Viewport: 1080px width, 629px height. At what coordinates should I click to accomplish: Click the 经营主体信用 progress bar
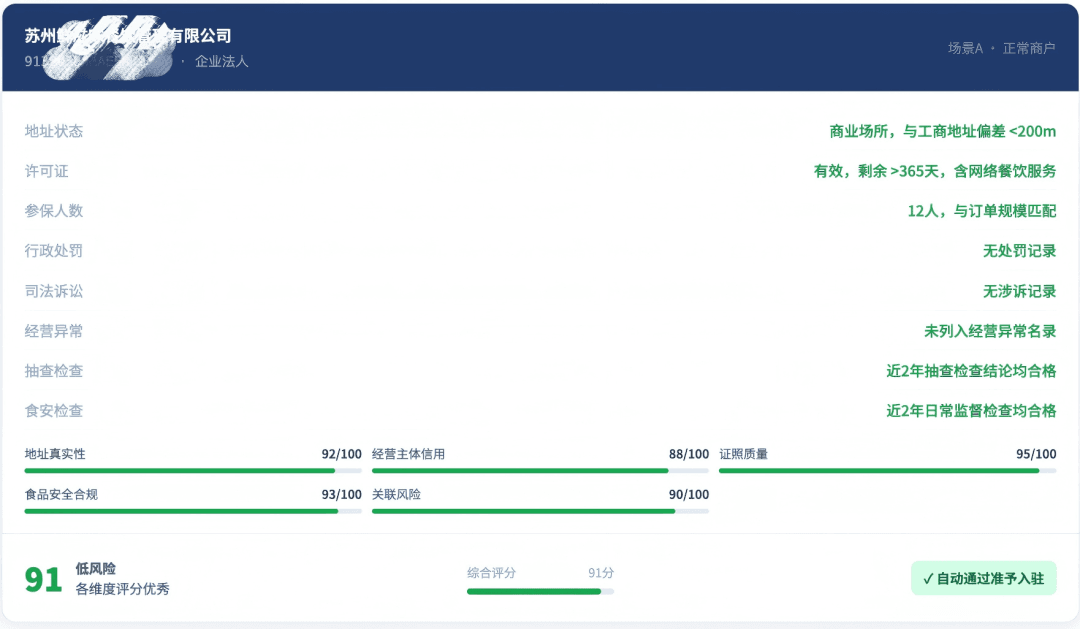coord(540,471)
